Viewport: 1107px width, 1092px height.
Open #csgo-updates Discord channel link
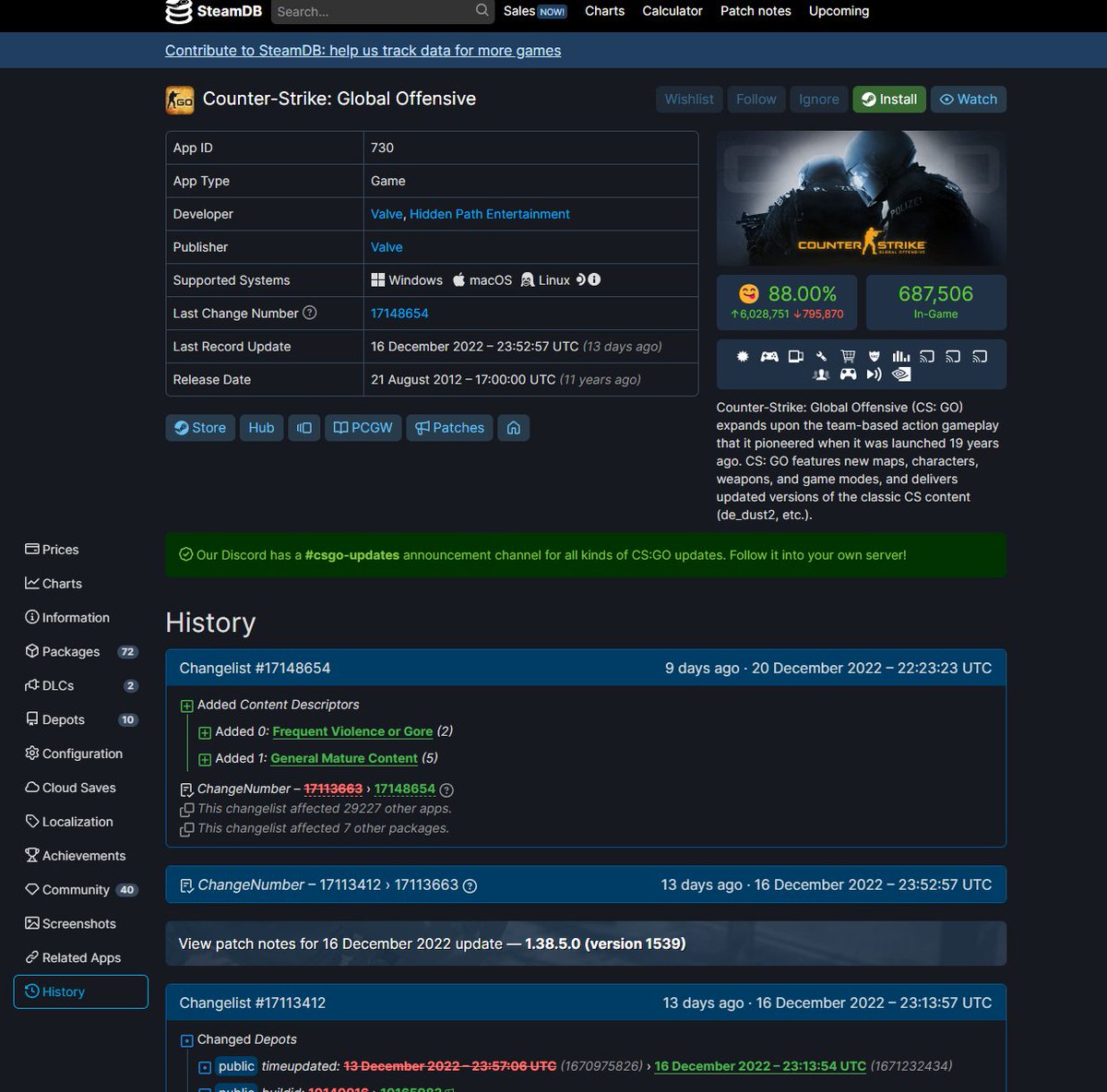(352, 555)
